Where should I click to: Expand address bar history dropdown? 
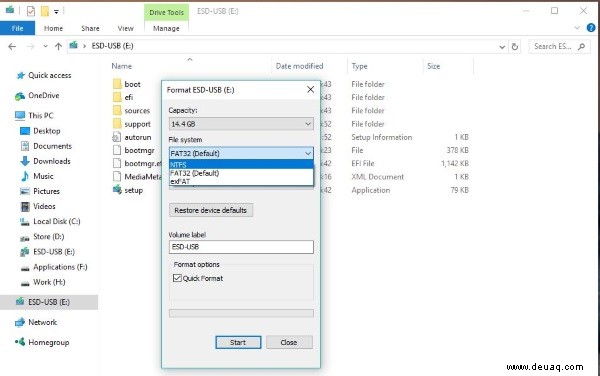[x=502, y=47]
